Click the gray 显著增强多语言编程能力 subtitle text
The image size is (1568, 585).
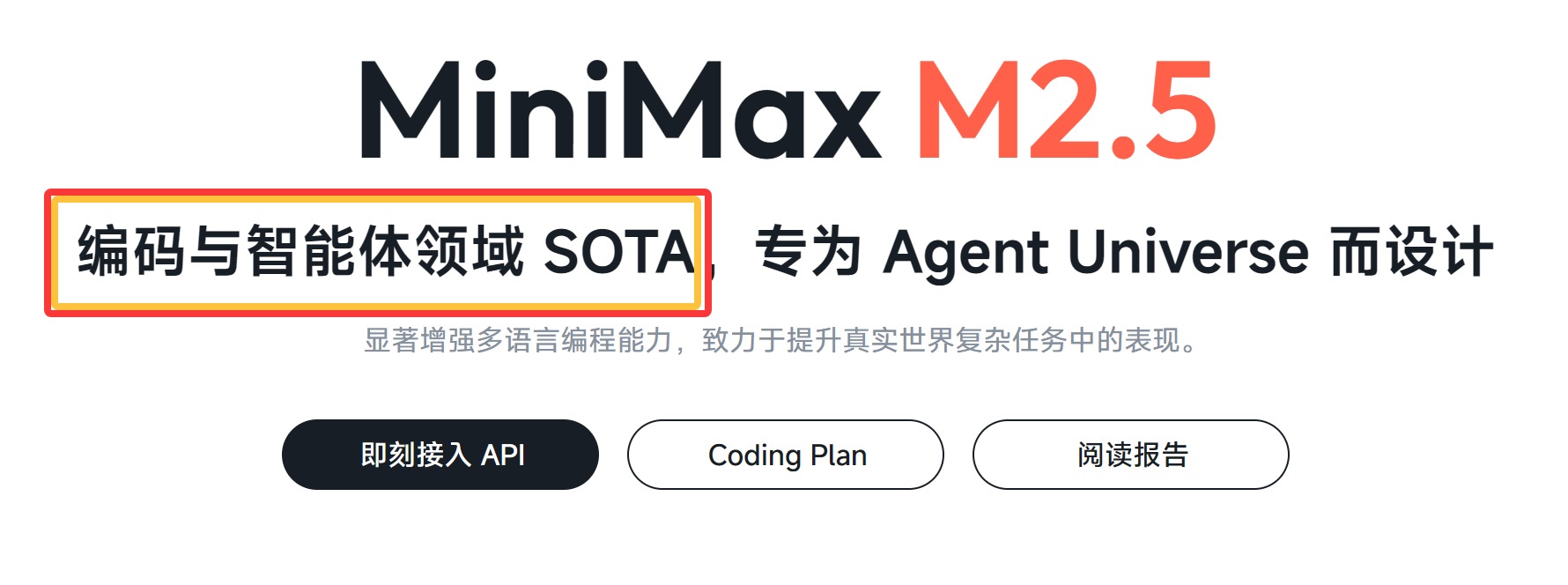519,340
